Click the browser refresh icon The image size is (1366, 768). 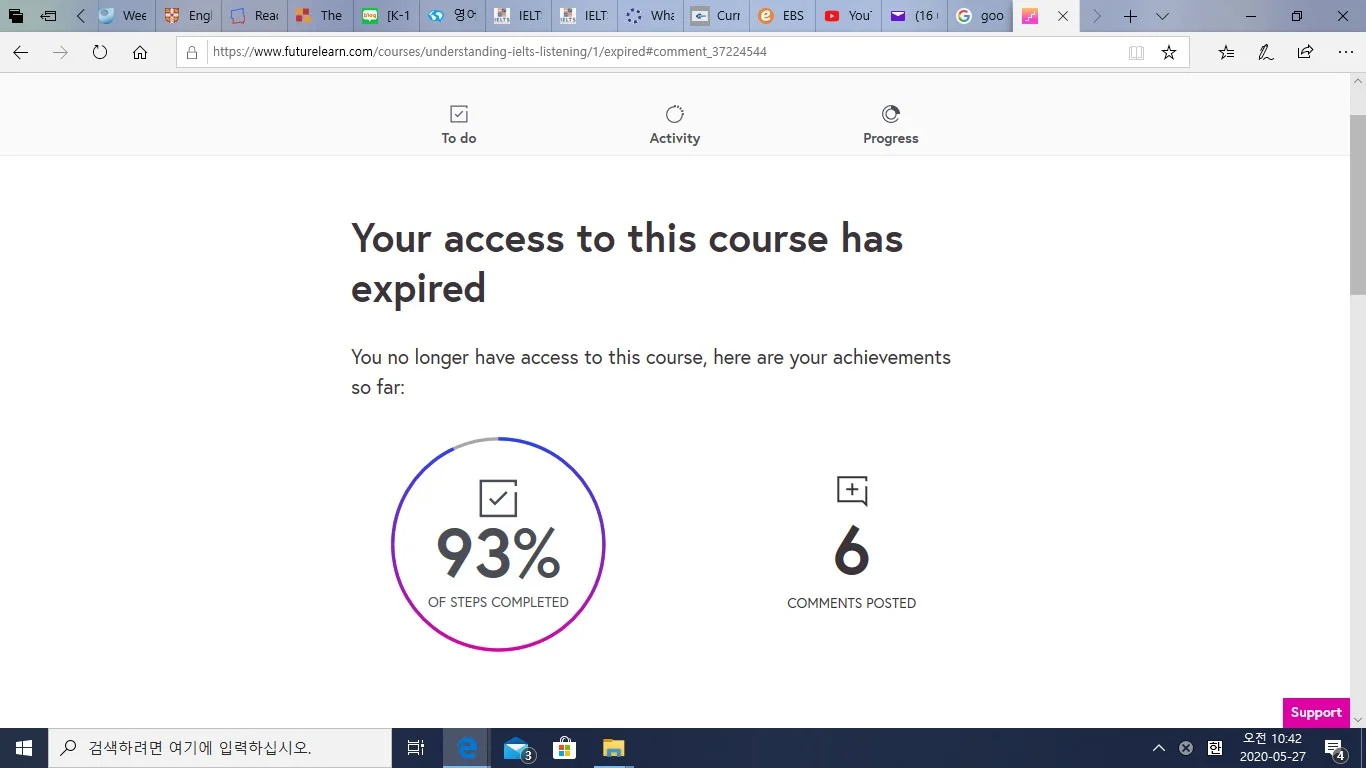tap(100, 52)
